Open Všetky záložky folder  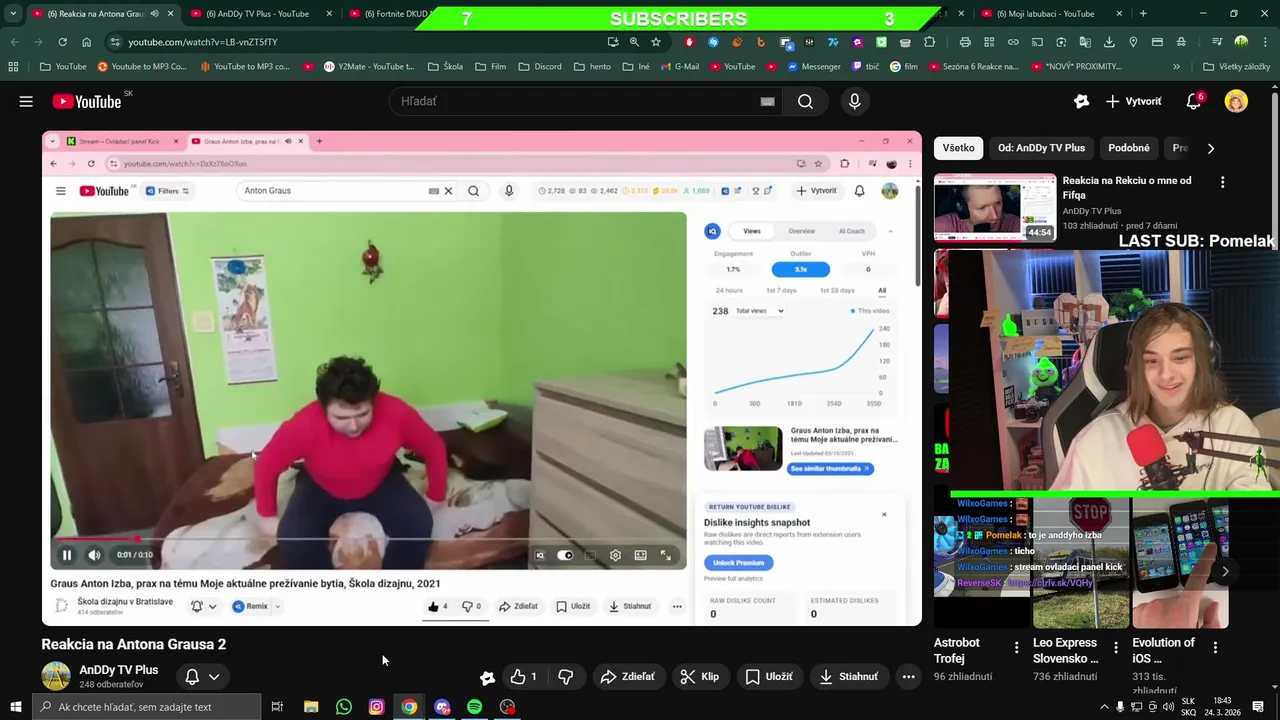[1237, 67]
